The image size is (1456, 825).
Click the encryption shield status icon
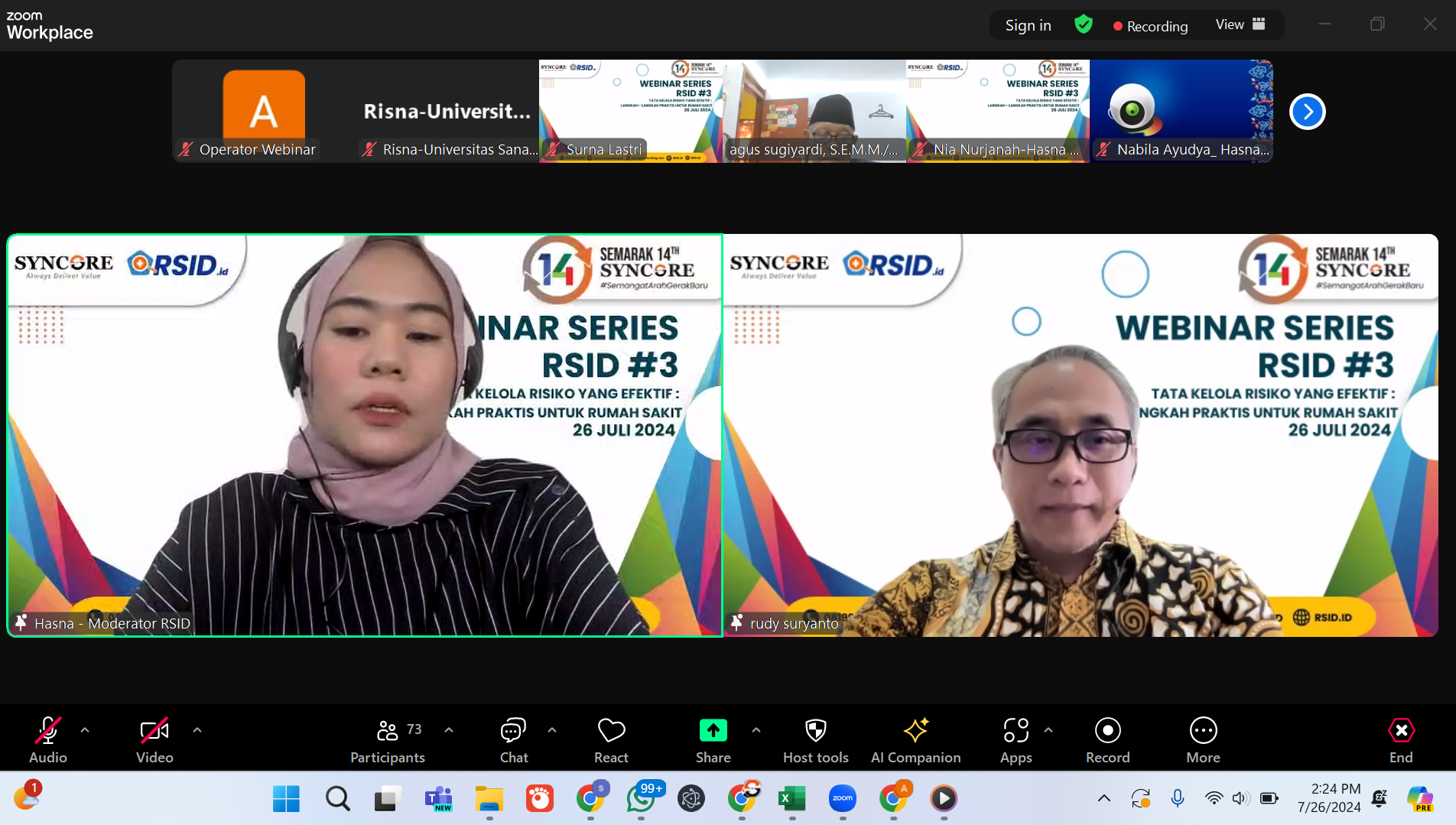click(x=1083, y=24)
